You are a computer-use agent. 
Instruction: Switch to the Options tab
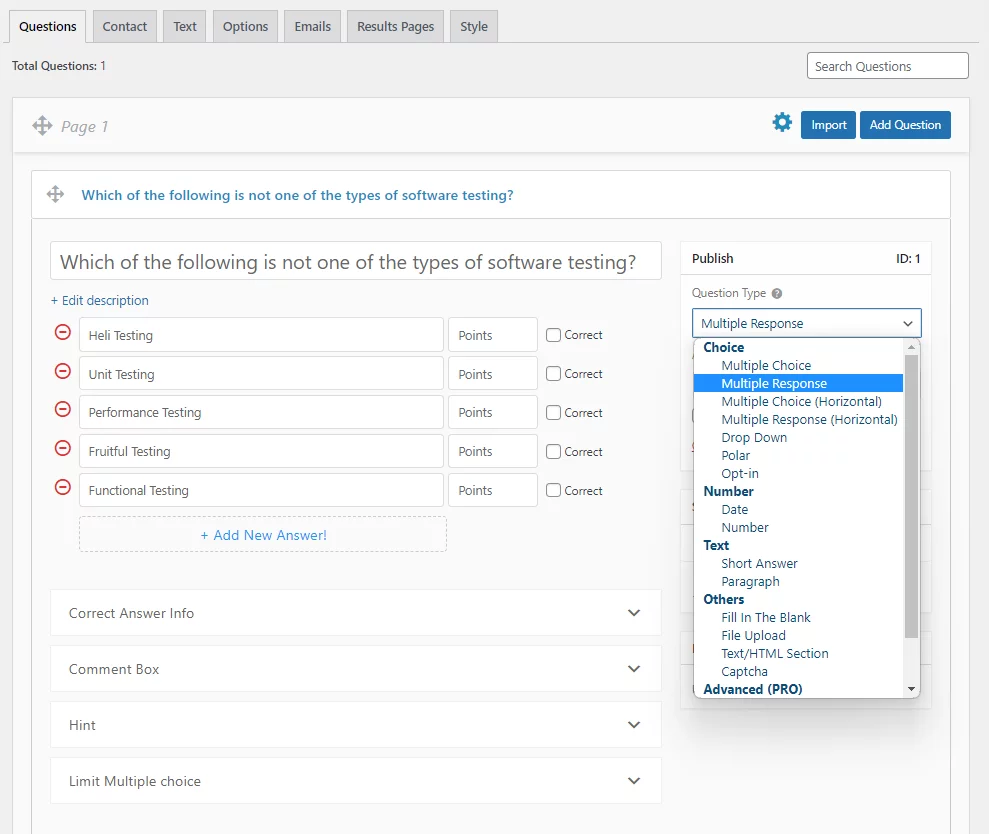pyautogui.click(x=245, y=26)
